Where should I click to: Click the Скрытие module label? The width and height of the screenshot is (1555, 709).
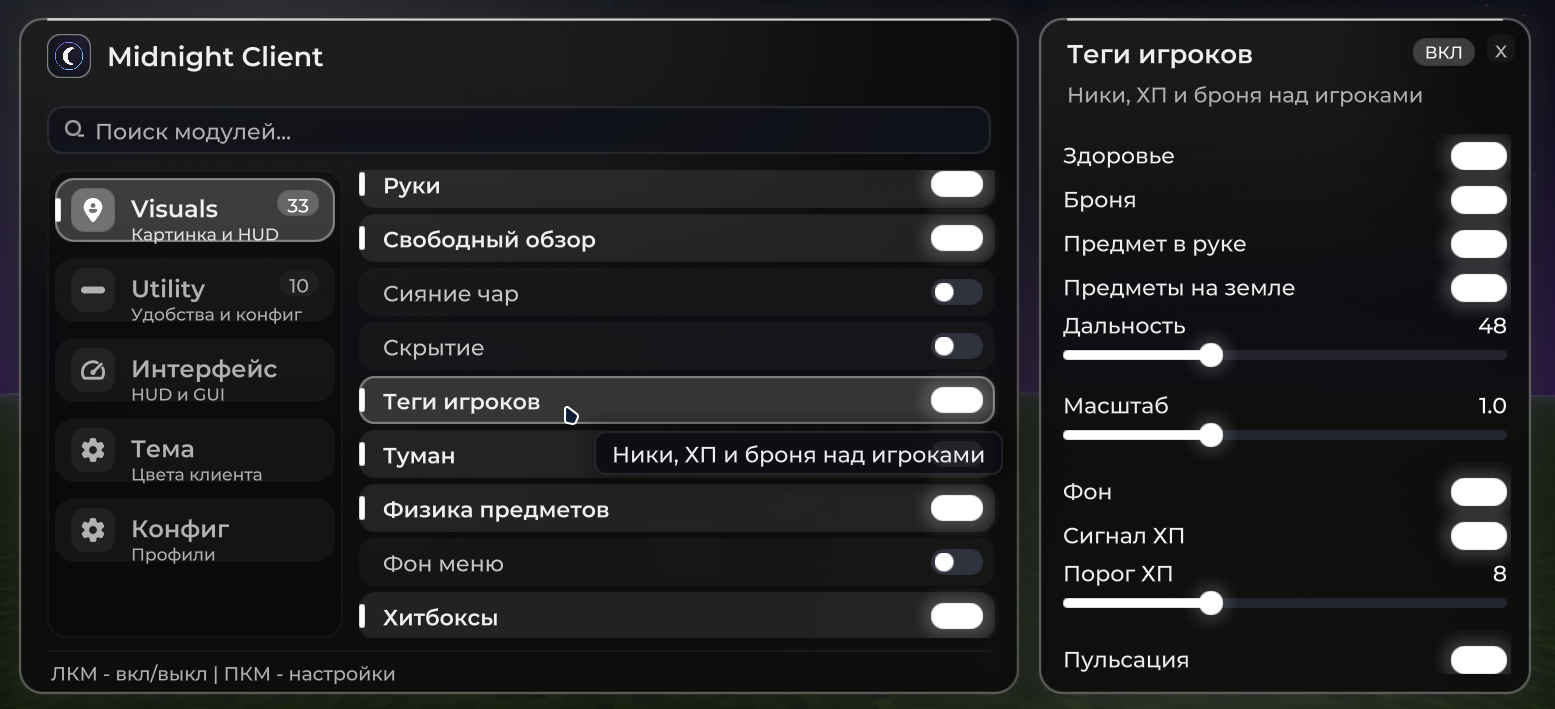coord(433,348)
